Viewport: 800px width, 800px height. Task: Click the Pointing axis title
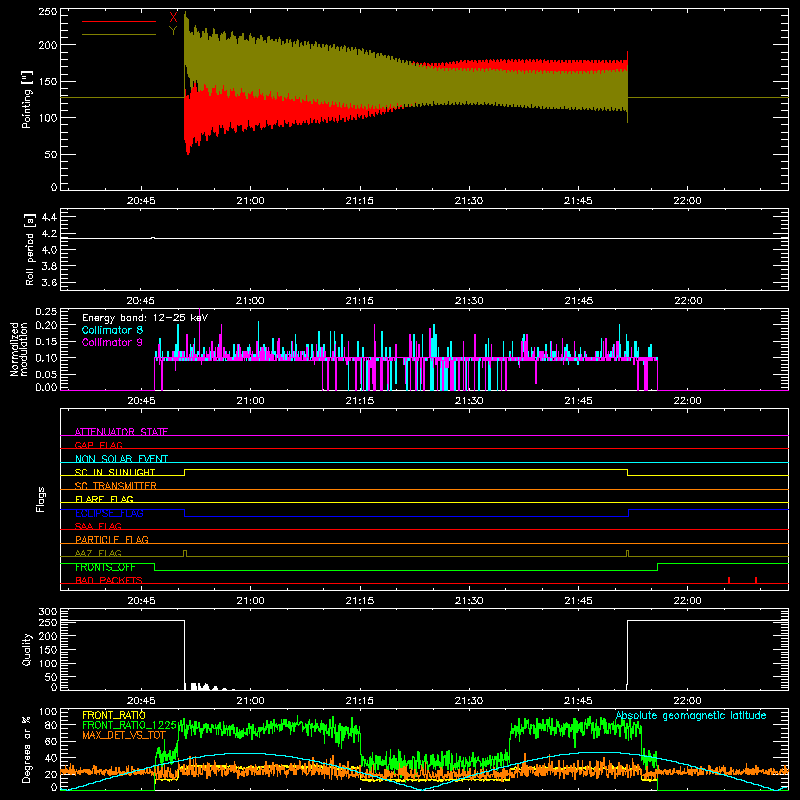tap(27, 99)
